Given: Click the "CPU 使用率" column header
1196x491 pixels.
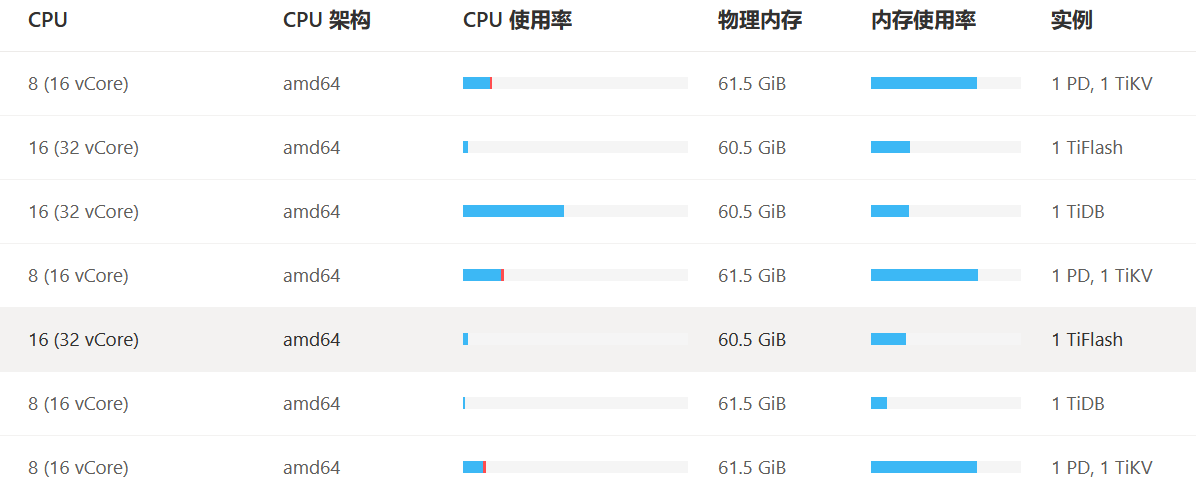Looking at the screenshot, I should (518, 21).
